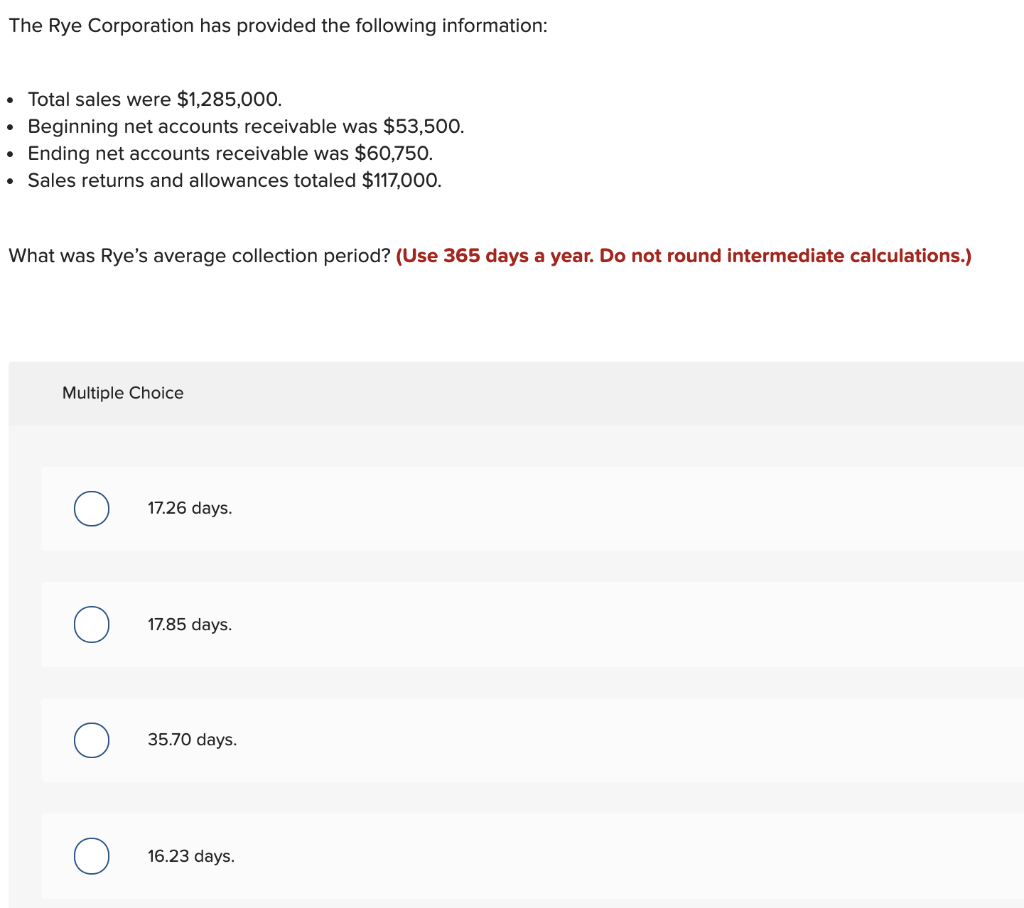Click the "17.26 days." answer text
The height and width of the screenshot is (908, 1024).
(190, 508)
